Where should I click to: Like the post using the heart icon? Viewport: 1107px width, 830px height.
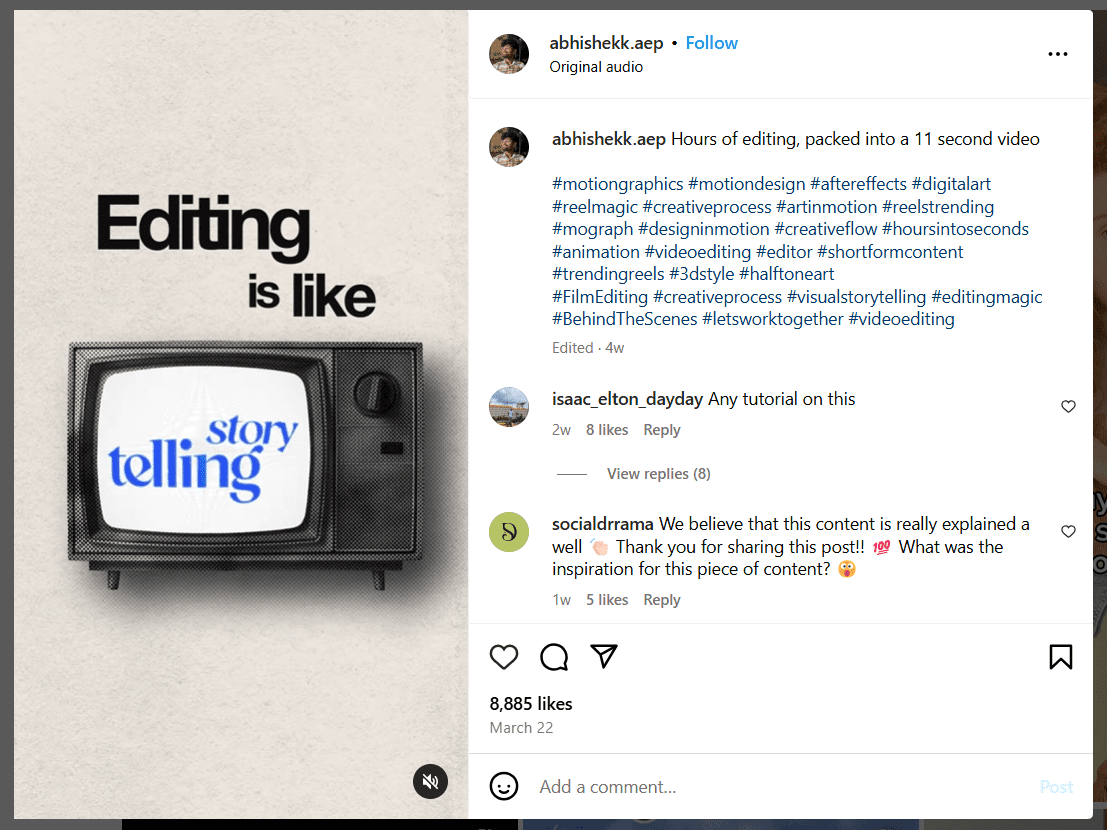pos(504,657)
